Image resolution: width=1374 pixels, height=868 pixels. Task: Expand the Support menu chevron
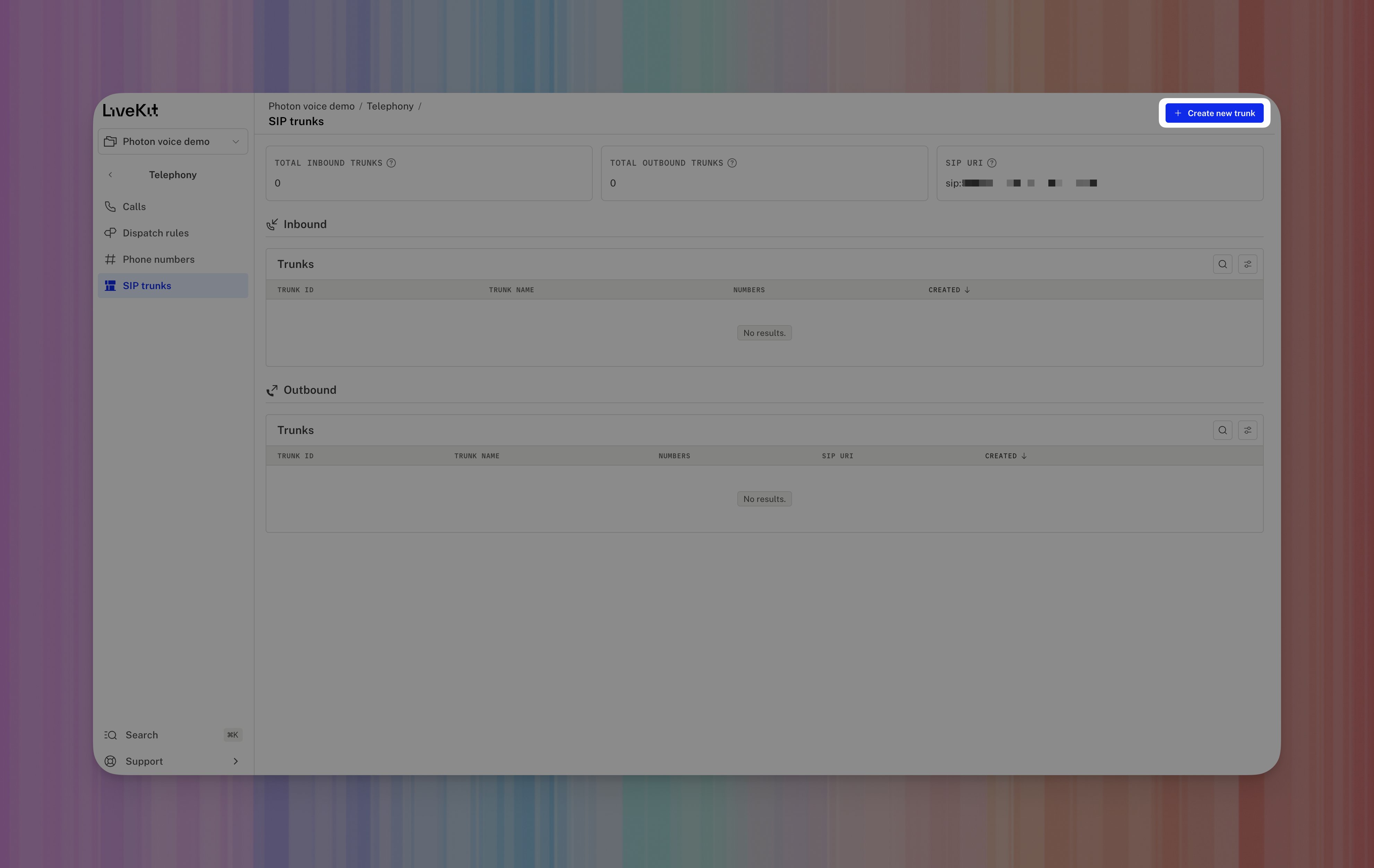236,761
